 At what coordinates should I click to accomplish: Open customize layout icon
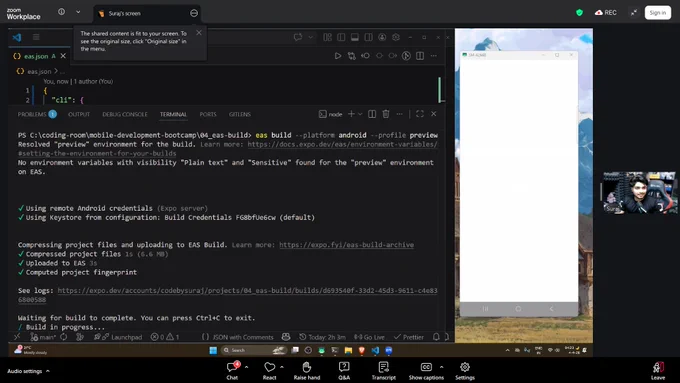click(x=327, y=37)
